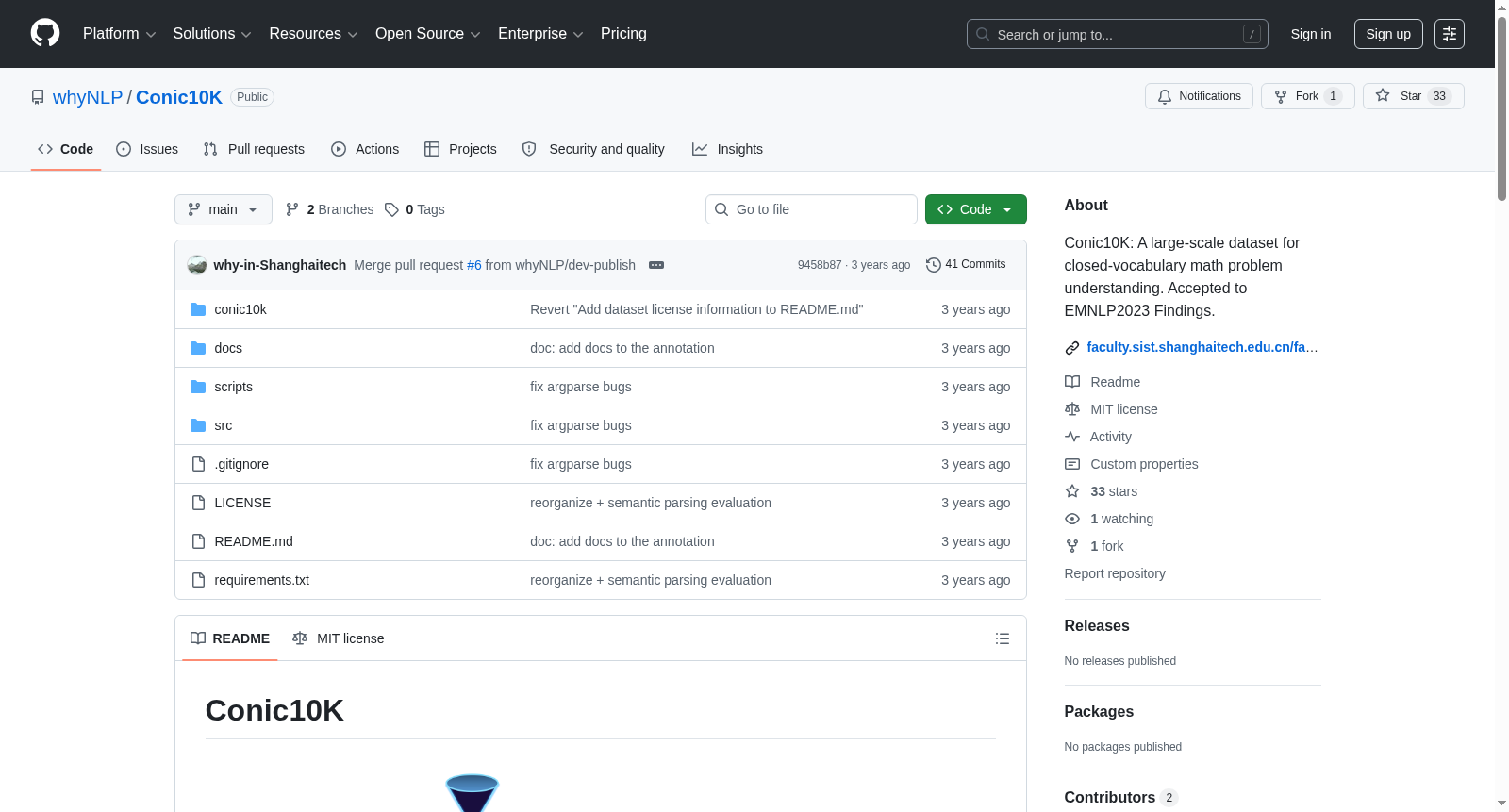
Task: Open the scripts folder icon
Action: click(198, 387)
